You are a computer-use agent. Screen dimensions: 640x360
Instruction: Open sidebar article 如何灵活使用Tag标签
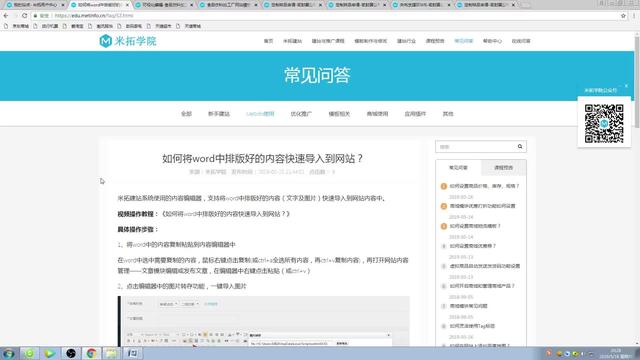tap(472, 326)
